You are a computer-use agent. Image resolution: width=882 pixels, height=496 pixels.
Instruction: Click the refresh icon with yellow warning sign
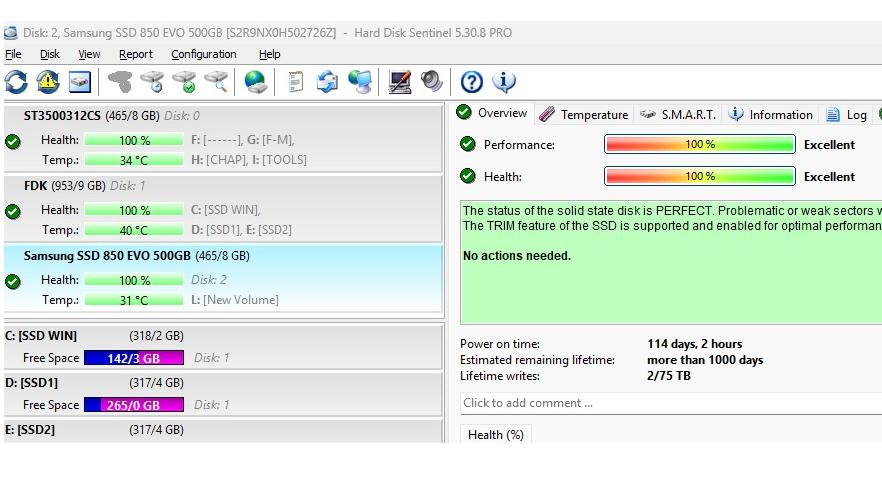click(x=48, y=82)
